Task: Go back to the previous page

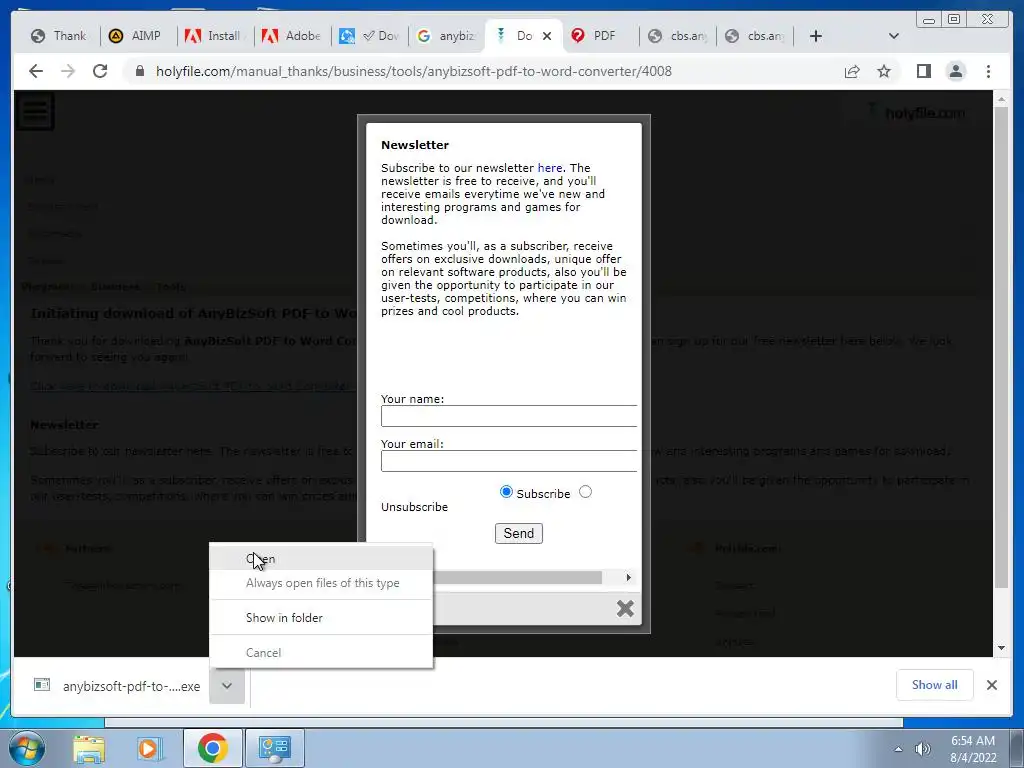Action: (x=36, y=71)
